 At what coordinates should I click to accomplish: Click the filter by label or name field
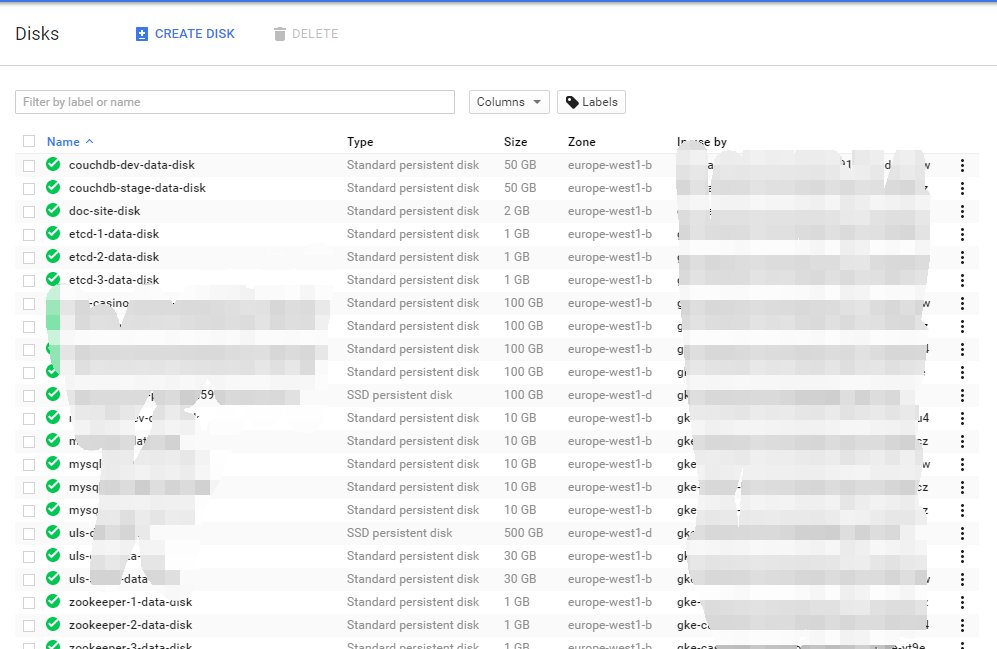tap(234, 101)
